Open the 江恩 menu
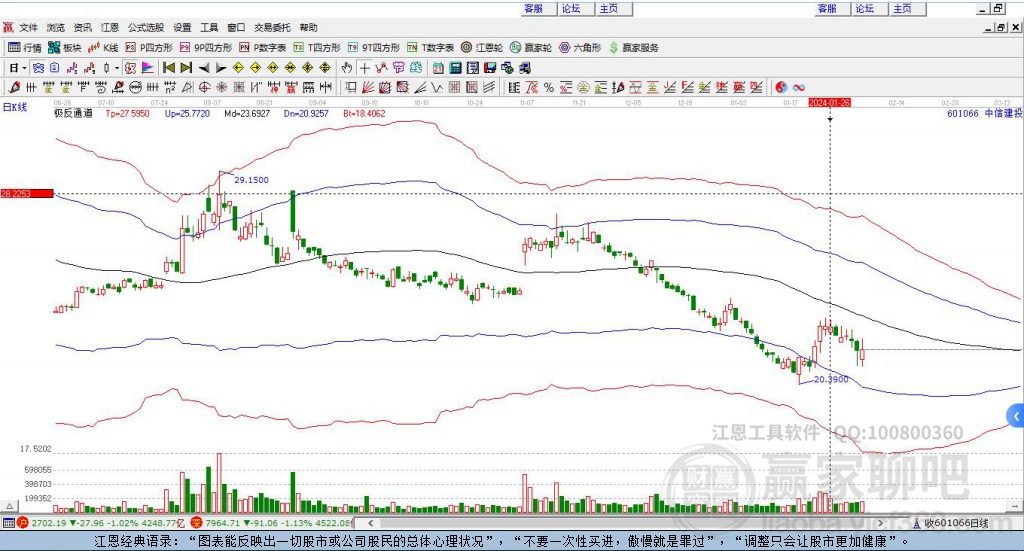This screenshot has width=1024, height=551. pos(110,27)
